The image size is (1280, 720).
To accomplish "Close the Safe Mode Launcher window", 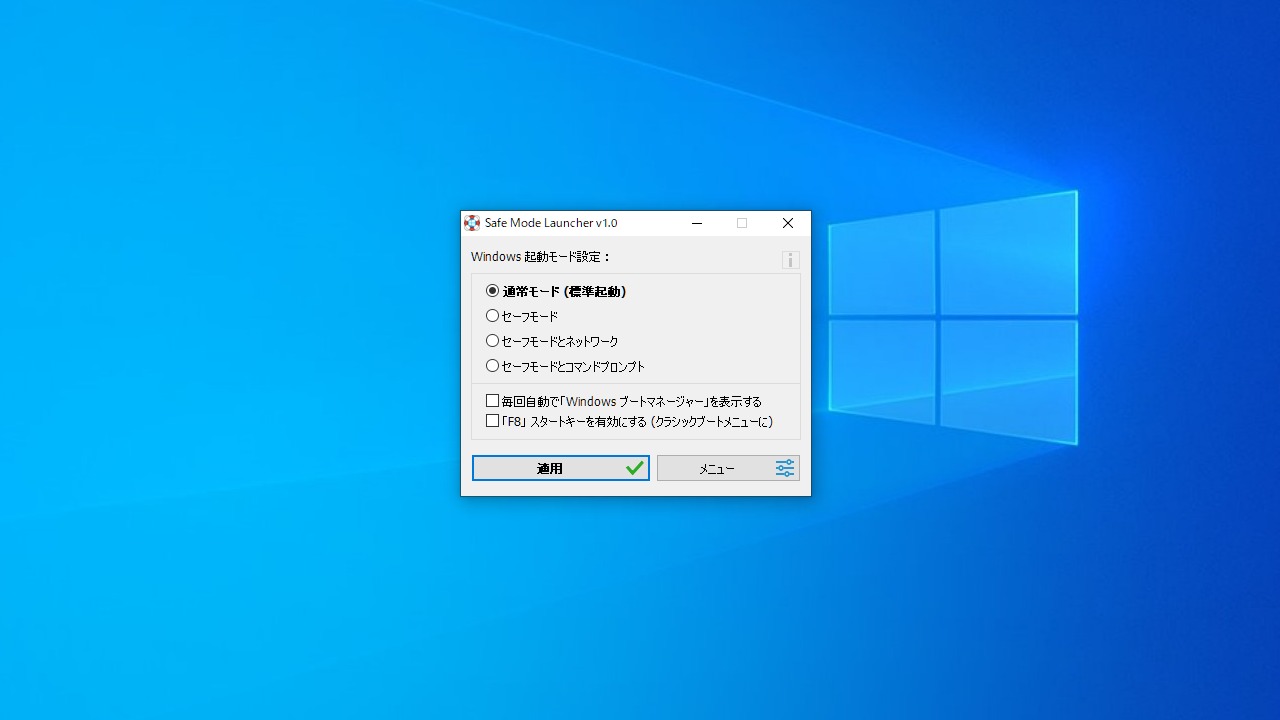I will pos(788,223).
